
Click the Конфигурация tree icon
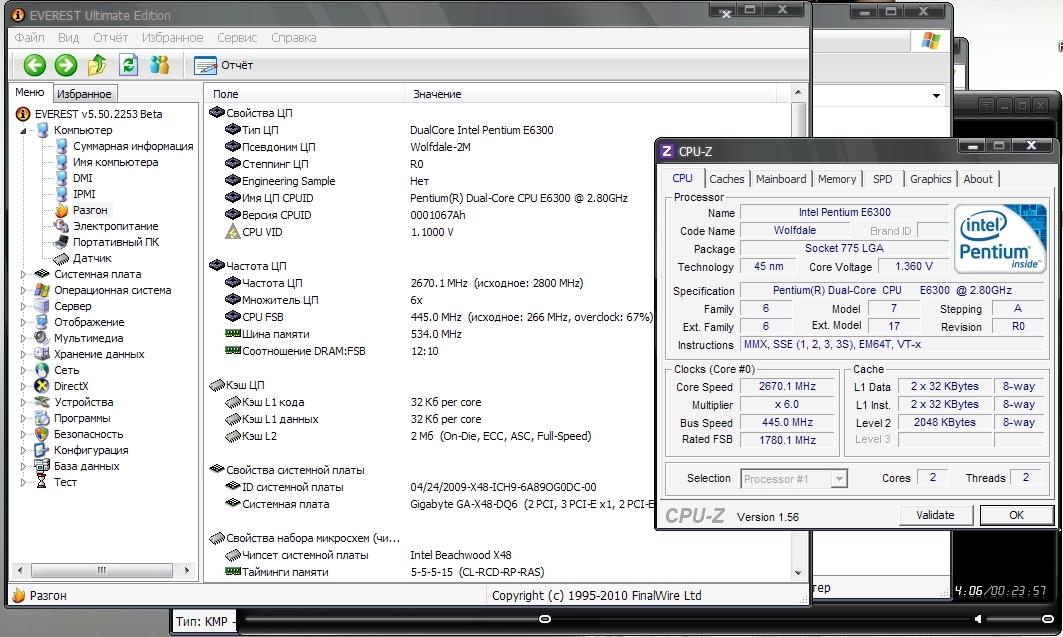point(42,450)
